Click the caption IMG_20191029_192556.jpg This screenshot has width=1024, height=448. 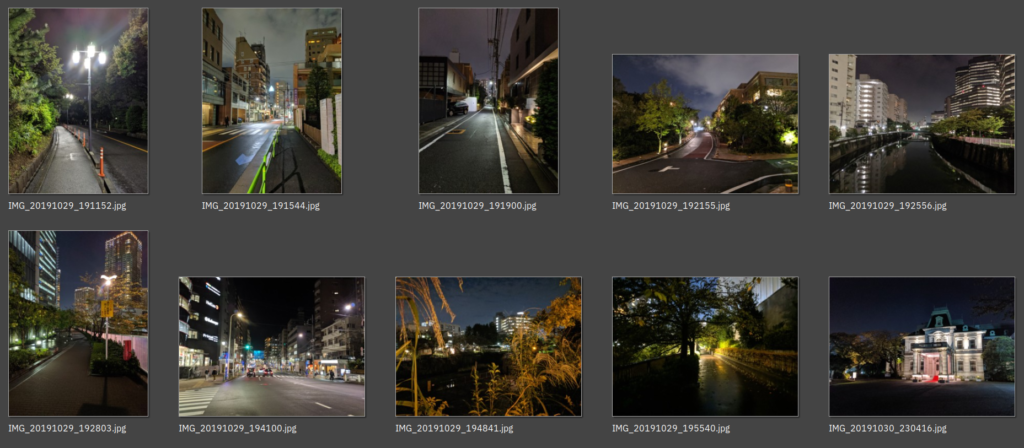click(888, 206)
